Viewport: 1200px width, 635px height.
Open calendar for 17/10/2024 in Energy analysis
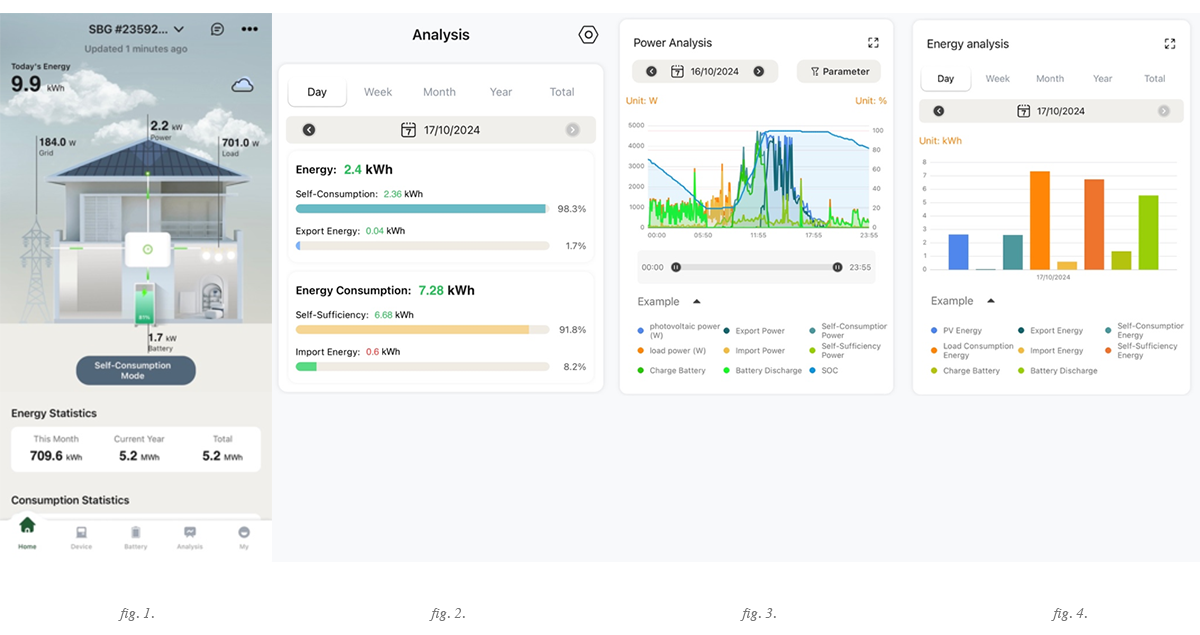coord(1051,111)
